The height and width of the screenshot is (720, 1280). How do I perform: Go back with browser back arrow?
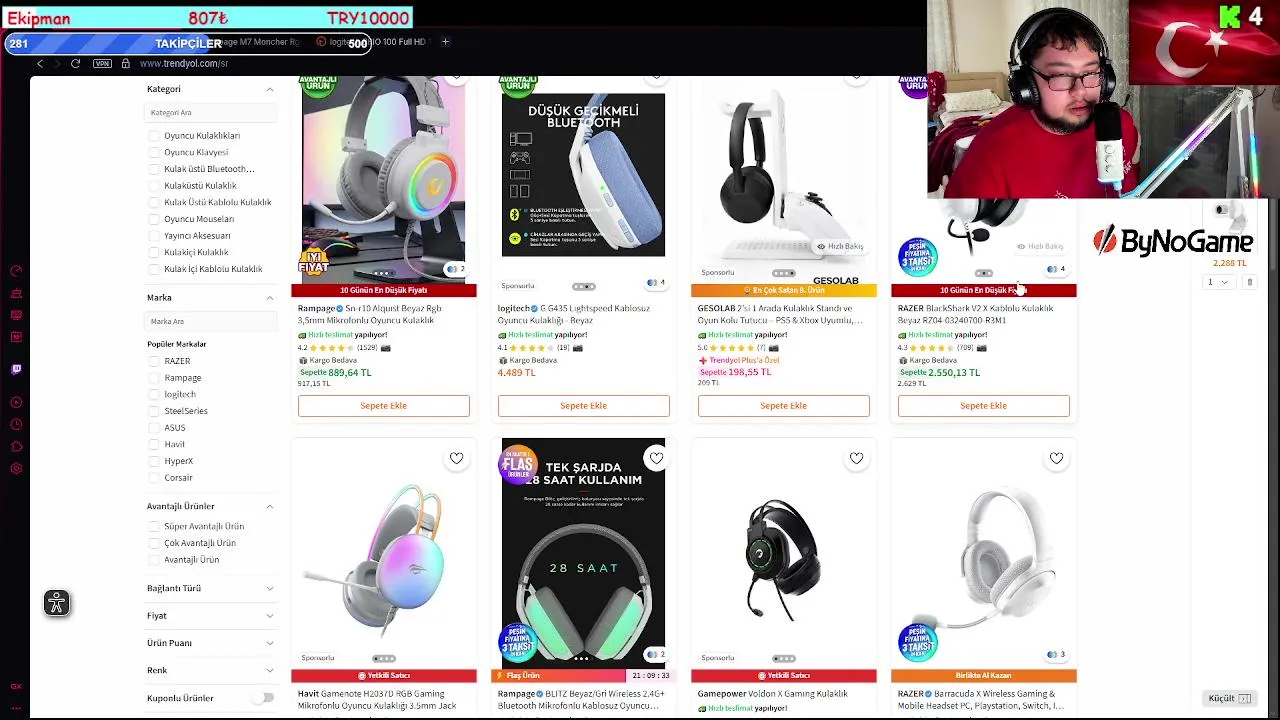tap(40, 63)
